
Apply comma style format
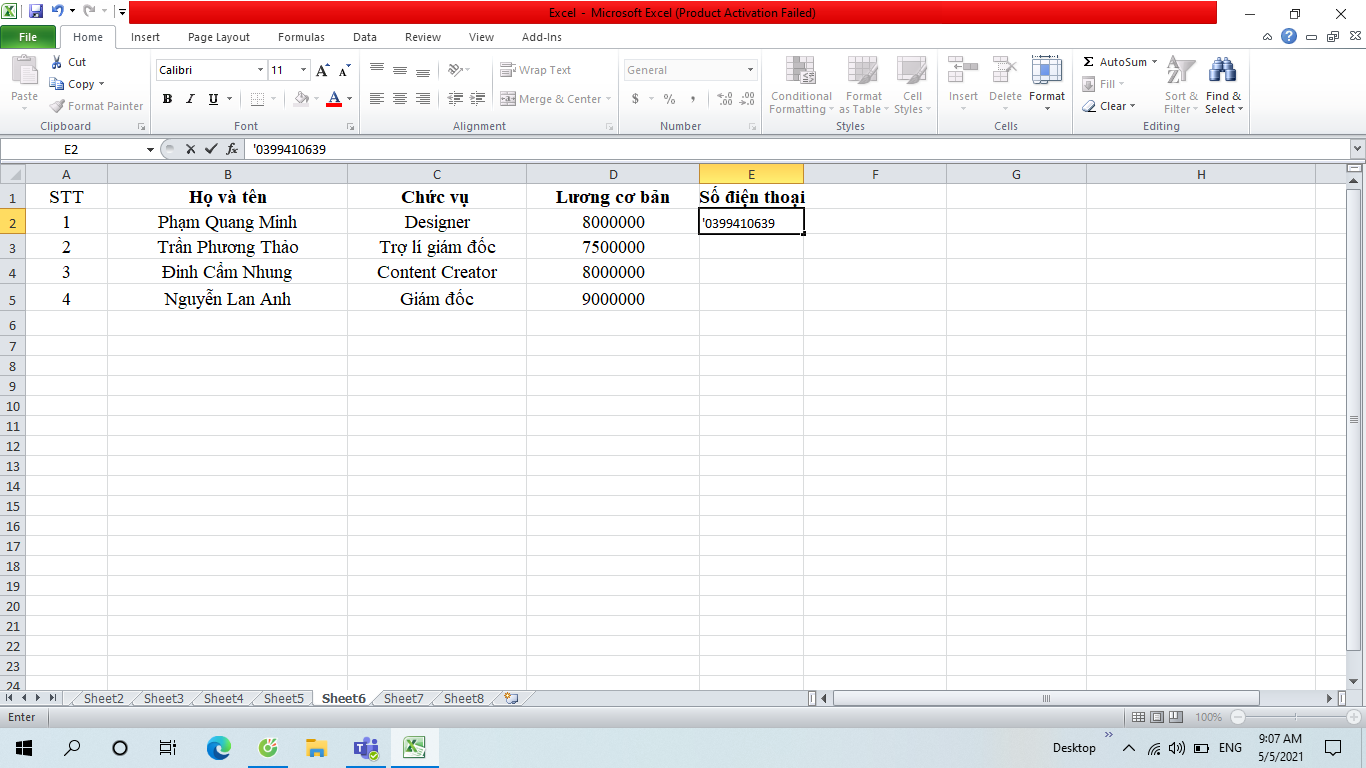coord(693,99)
